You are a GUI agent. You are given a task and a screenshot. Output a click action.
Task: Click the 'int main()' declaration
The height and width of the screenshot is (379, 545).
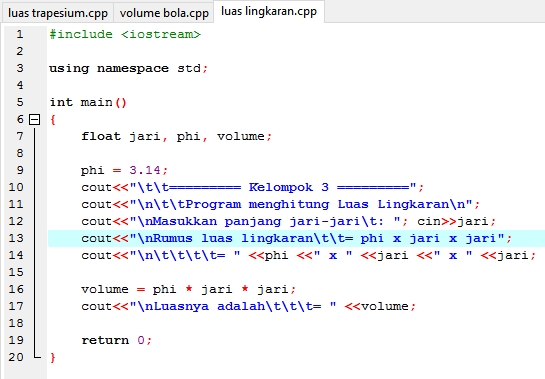coord(88,103)
